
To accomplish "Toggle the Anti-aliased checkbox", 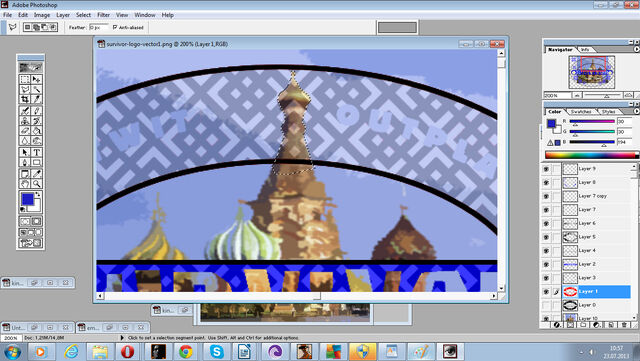I will [115, 27].
